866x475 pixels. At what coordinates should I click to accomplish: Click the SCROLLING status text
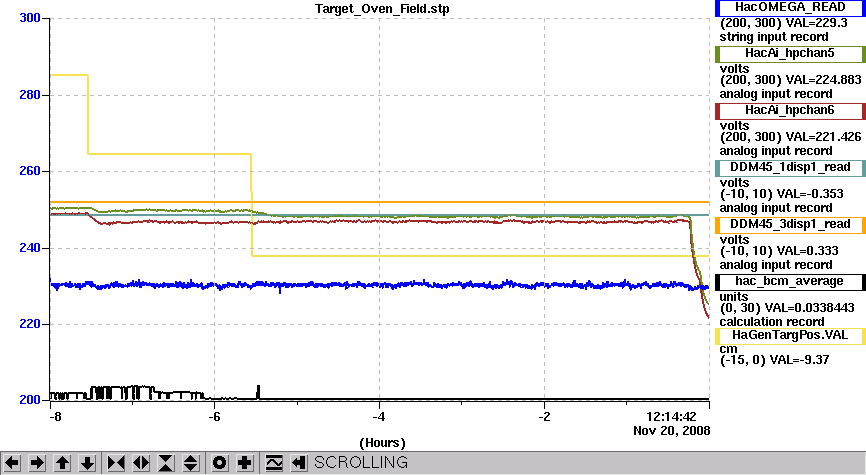coord(361,462)
